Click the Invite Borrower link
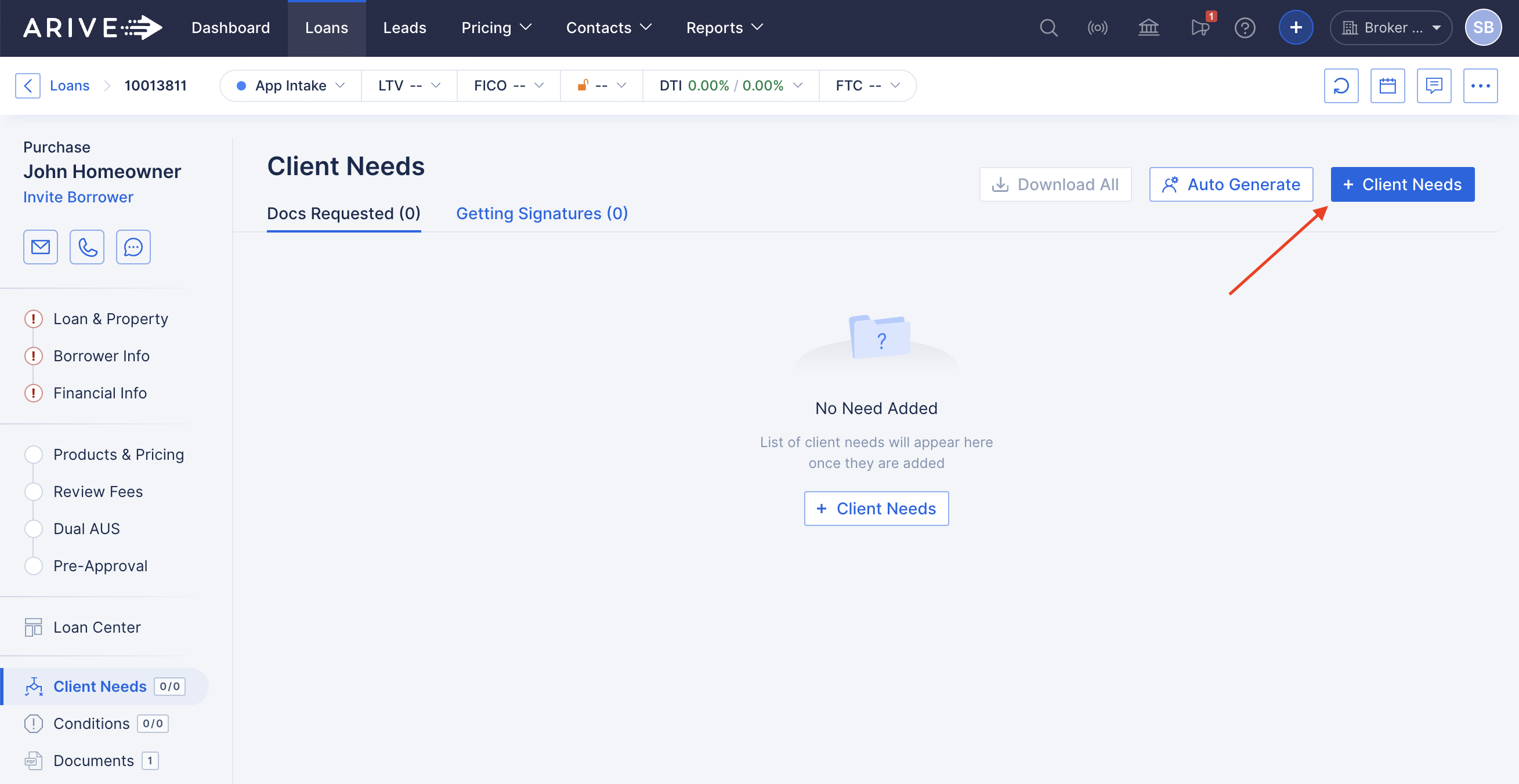Screen dimensions: 1519x784 click(78, 197)
